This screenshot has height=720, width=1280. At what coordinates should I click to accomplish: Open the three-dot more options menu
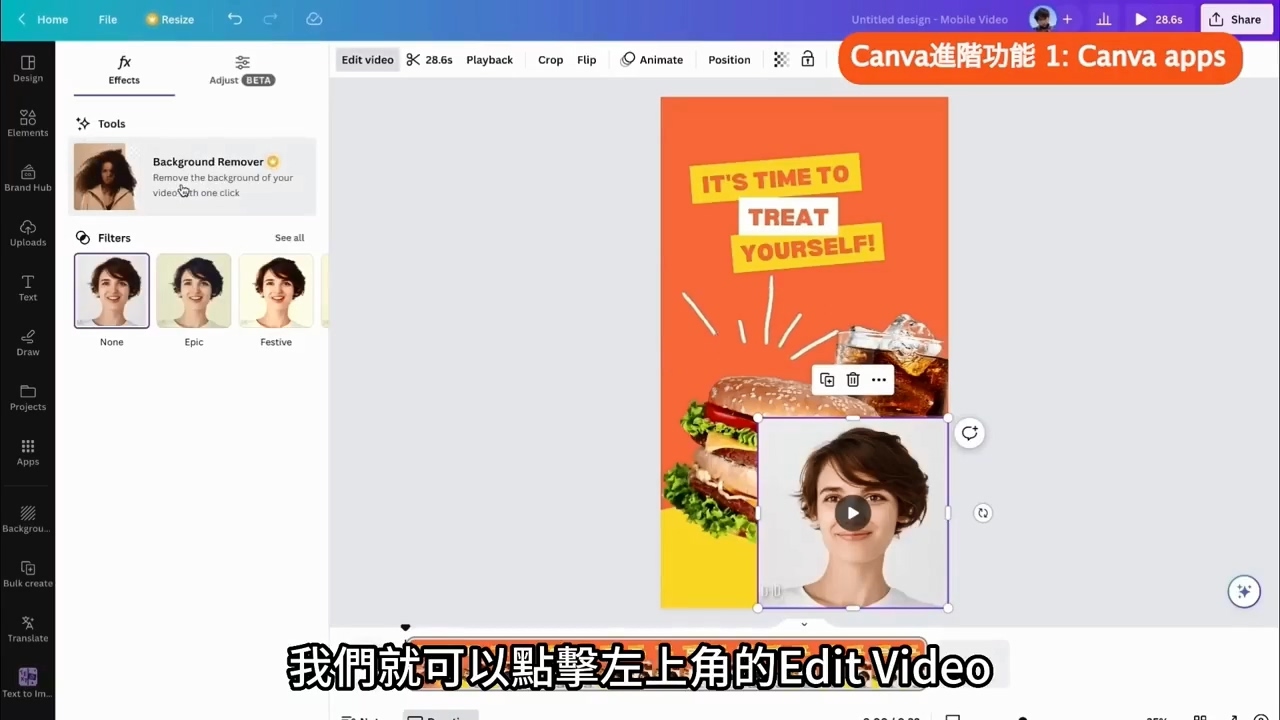pos(878,380)
